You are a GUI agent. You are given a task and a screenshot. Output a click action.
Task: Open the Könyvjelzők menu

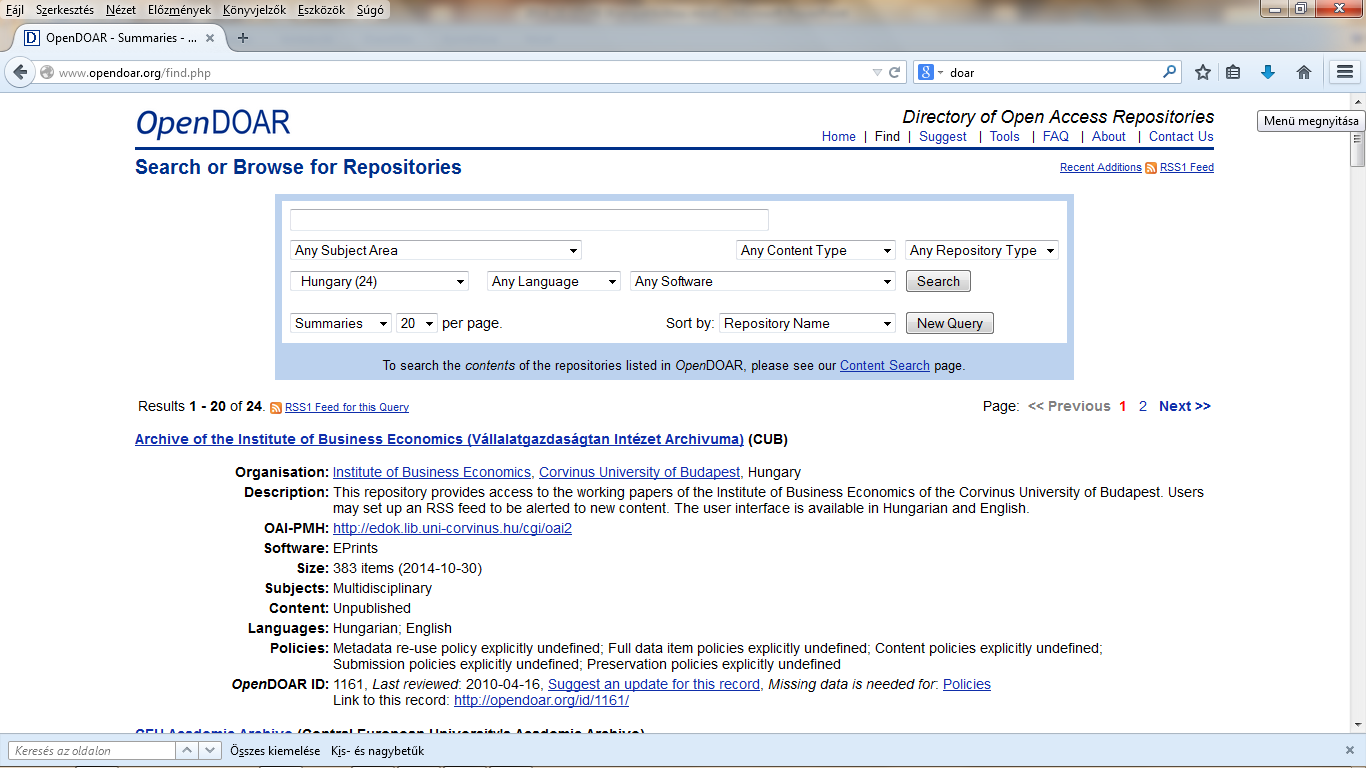tap(254, 9)
